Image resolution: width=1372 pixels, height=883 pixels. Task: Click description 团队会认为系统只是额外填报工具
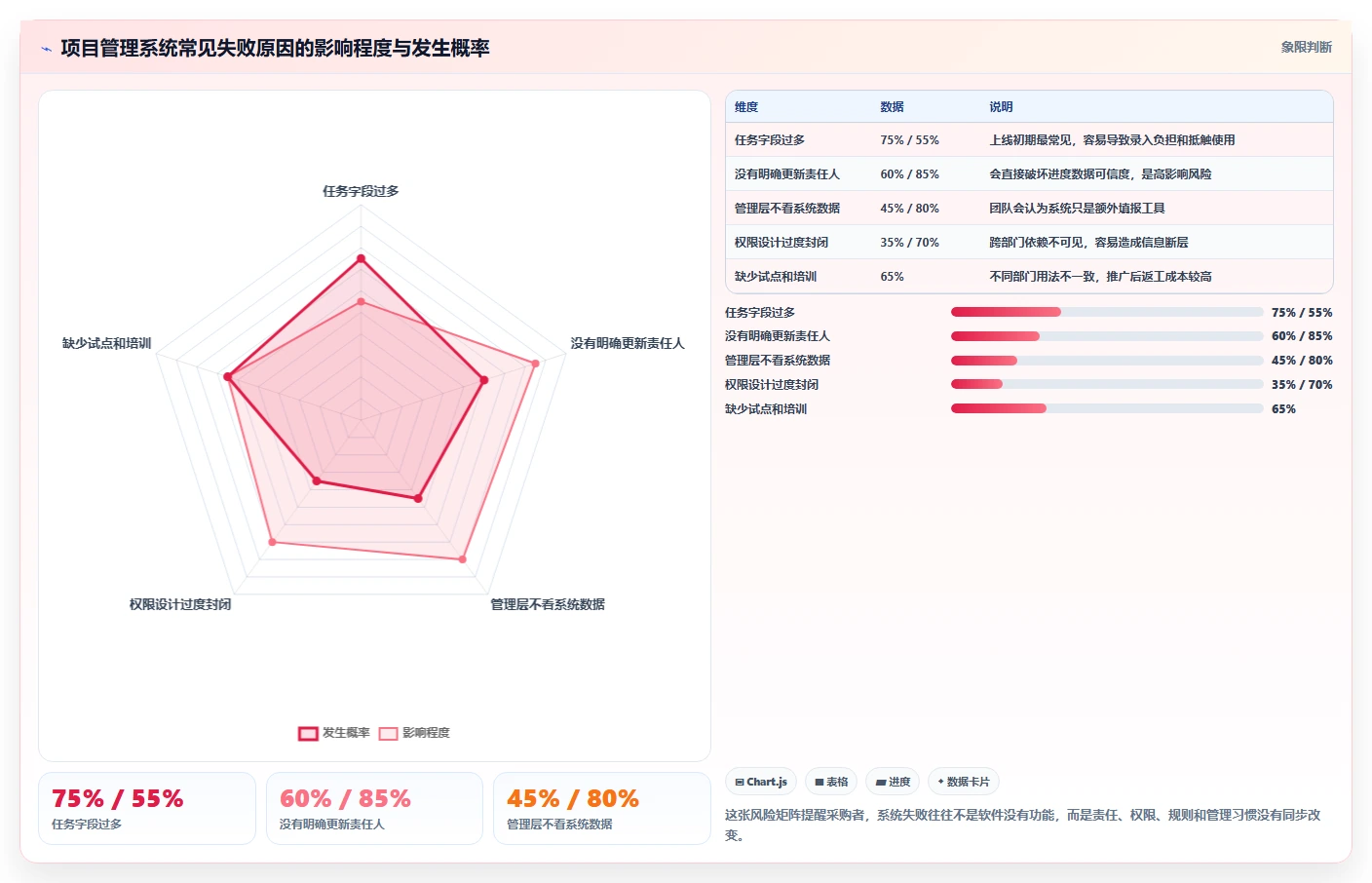tap(1077, 209)
